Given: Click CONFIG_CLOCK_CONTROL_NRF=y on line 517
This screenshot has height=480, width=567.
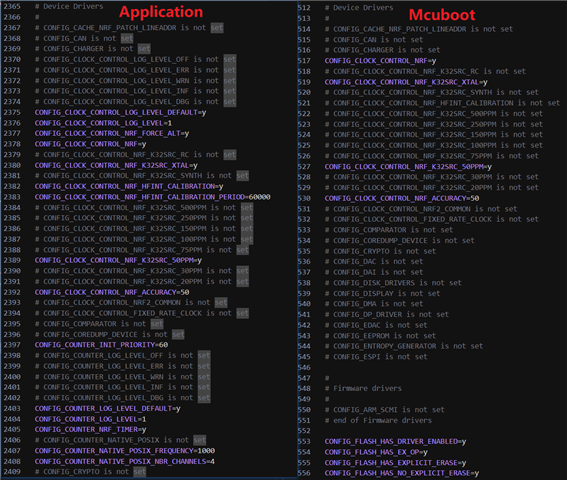Looking at the screenshot, I should [x=380, y=61].
